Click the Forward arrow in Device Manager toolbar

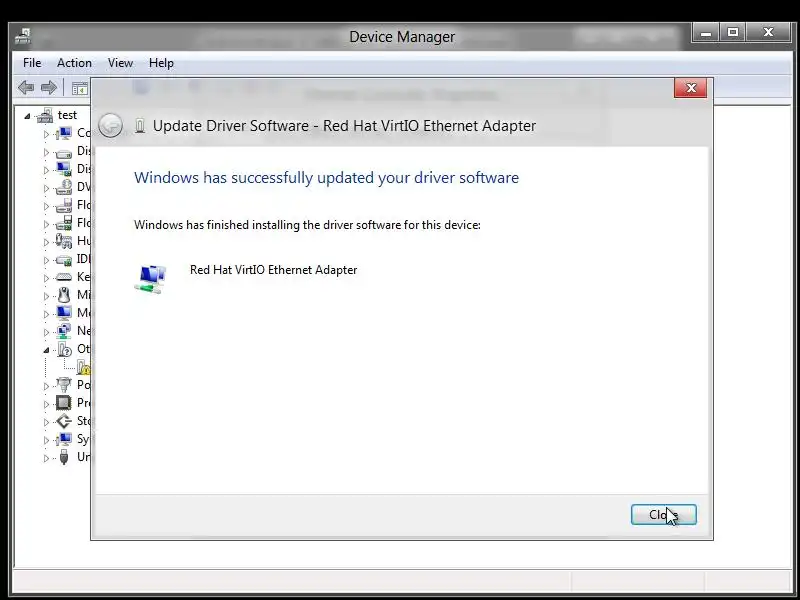[x=49, y=88]
